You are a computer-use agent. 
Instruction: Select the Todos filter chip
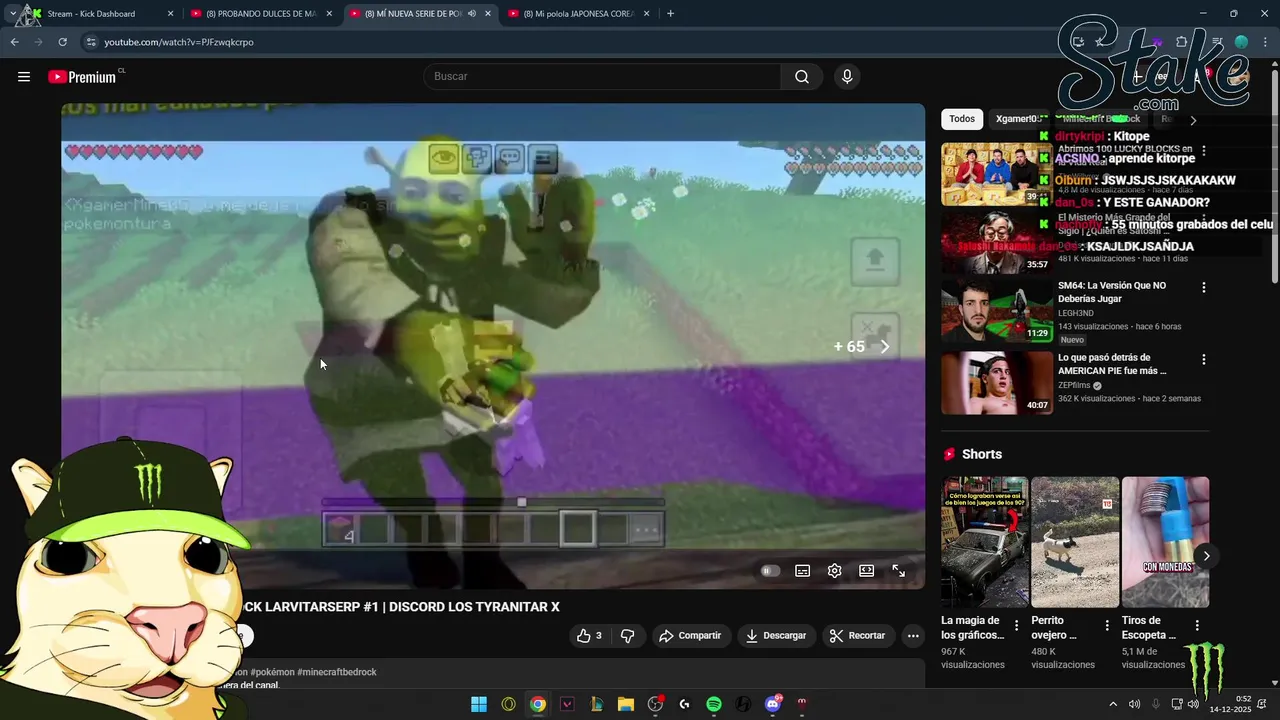point(962,119)
